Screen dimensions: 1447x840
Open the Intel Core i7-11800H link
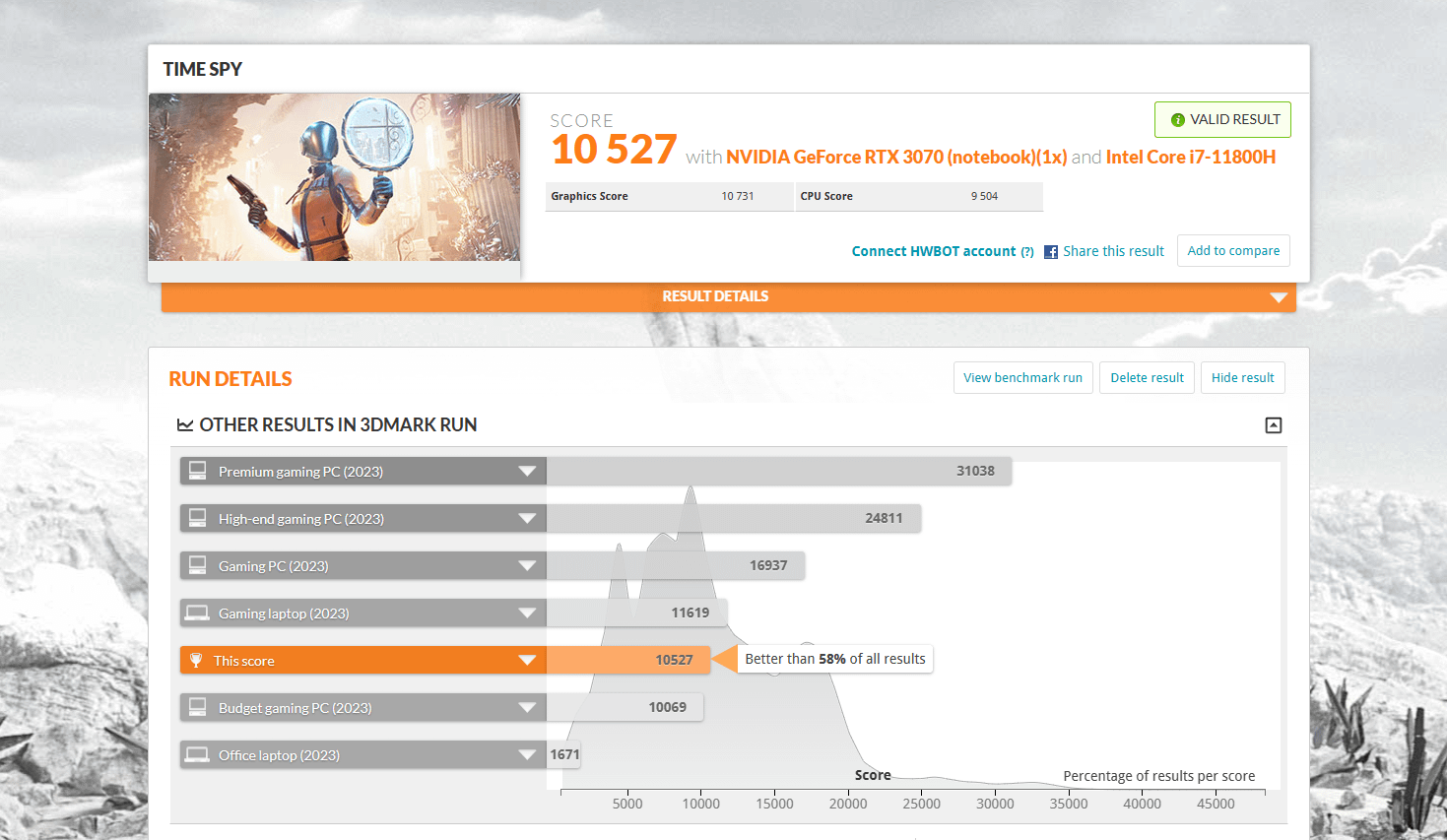pyautogui.click(x=1191, y=158)
